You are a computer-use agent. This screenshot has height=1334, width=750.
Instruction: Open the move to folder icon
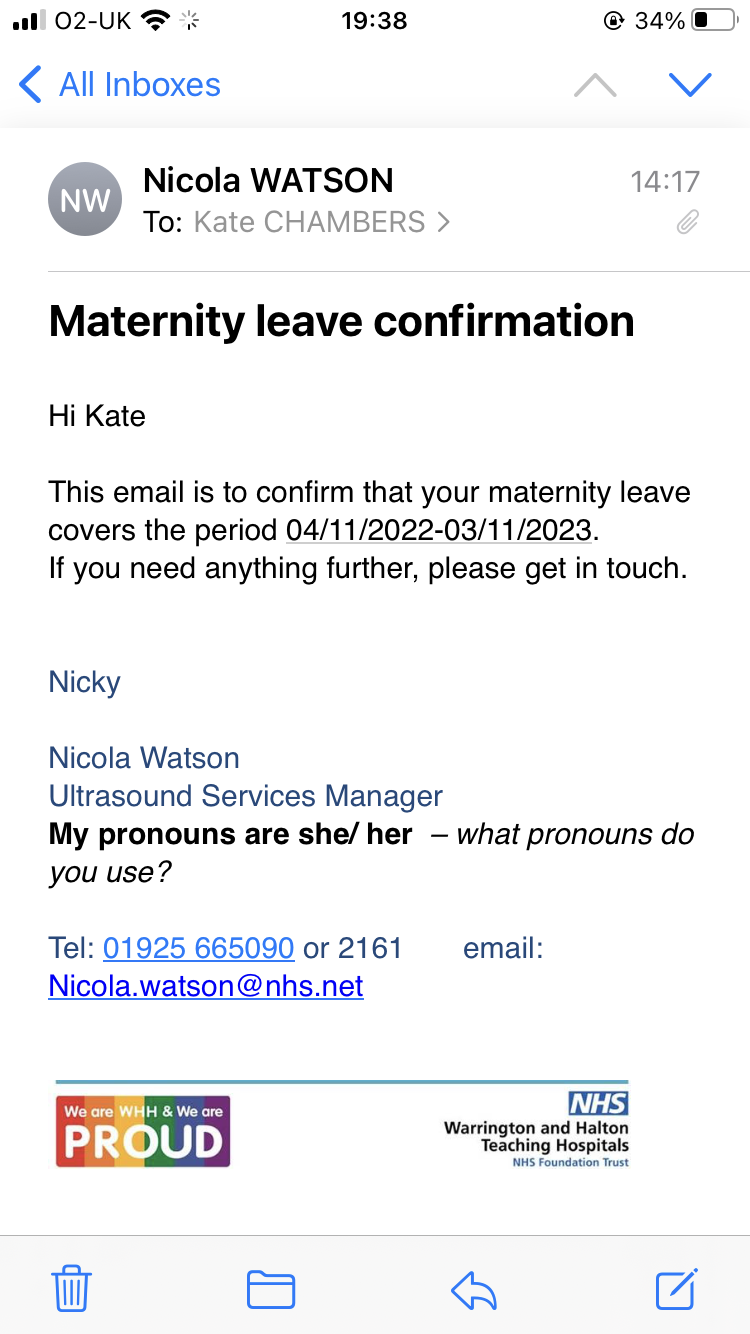270,1289
